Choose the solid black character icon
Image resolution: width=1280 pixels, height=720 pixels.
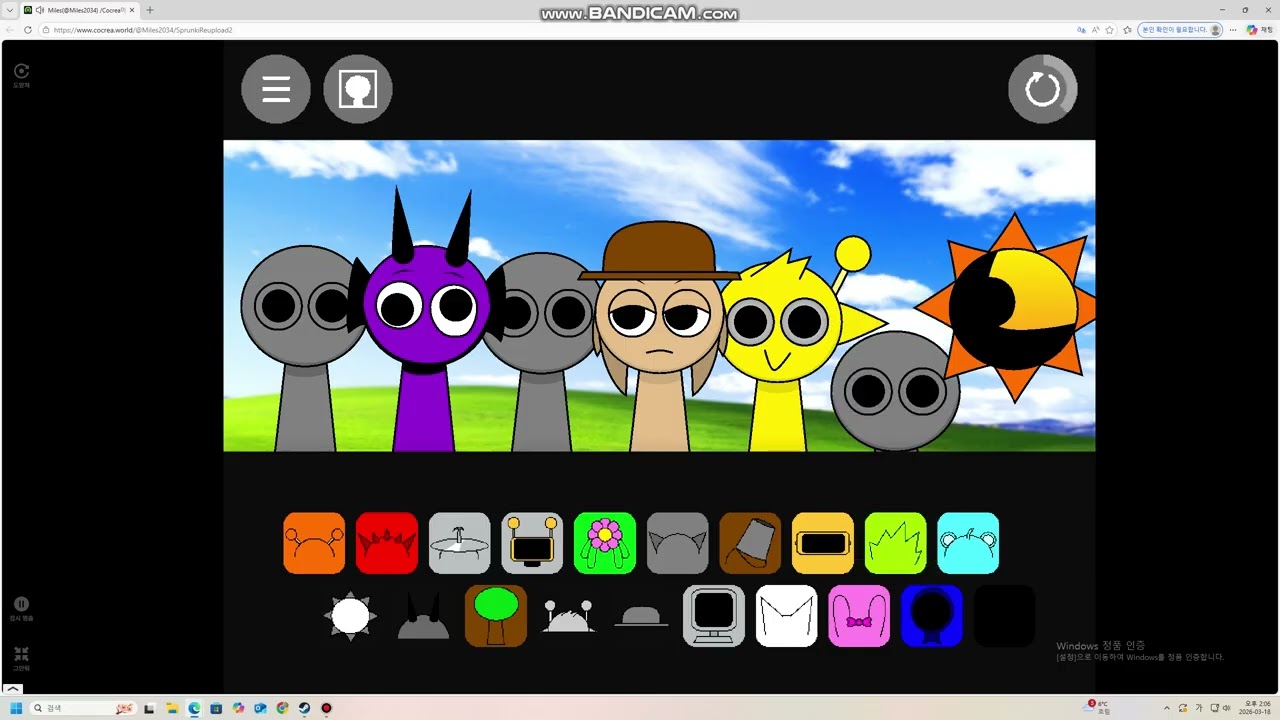[x=1005, y=616]
